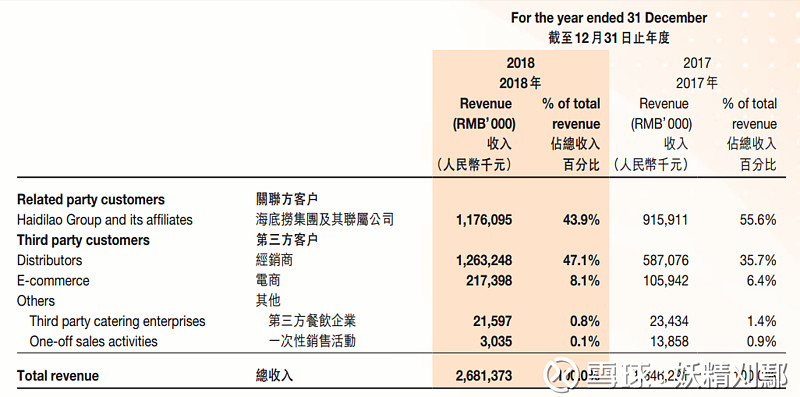Select the 915,911 revenue figure for 2017
Viewport: 800px width, 397px height.
click(665, 220)
